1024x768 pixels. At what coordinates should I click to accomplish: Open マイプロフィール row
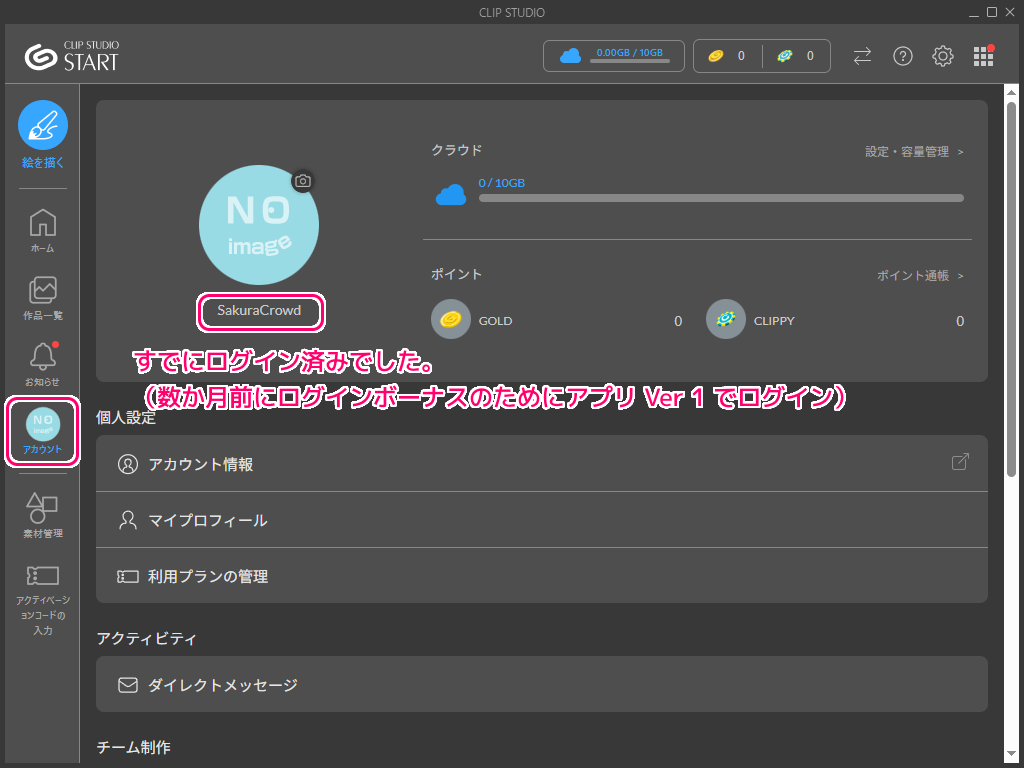coord(541,520)
